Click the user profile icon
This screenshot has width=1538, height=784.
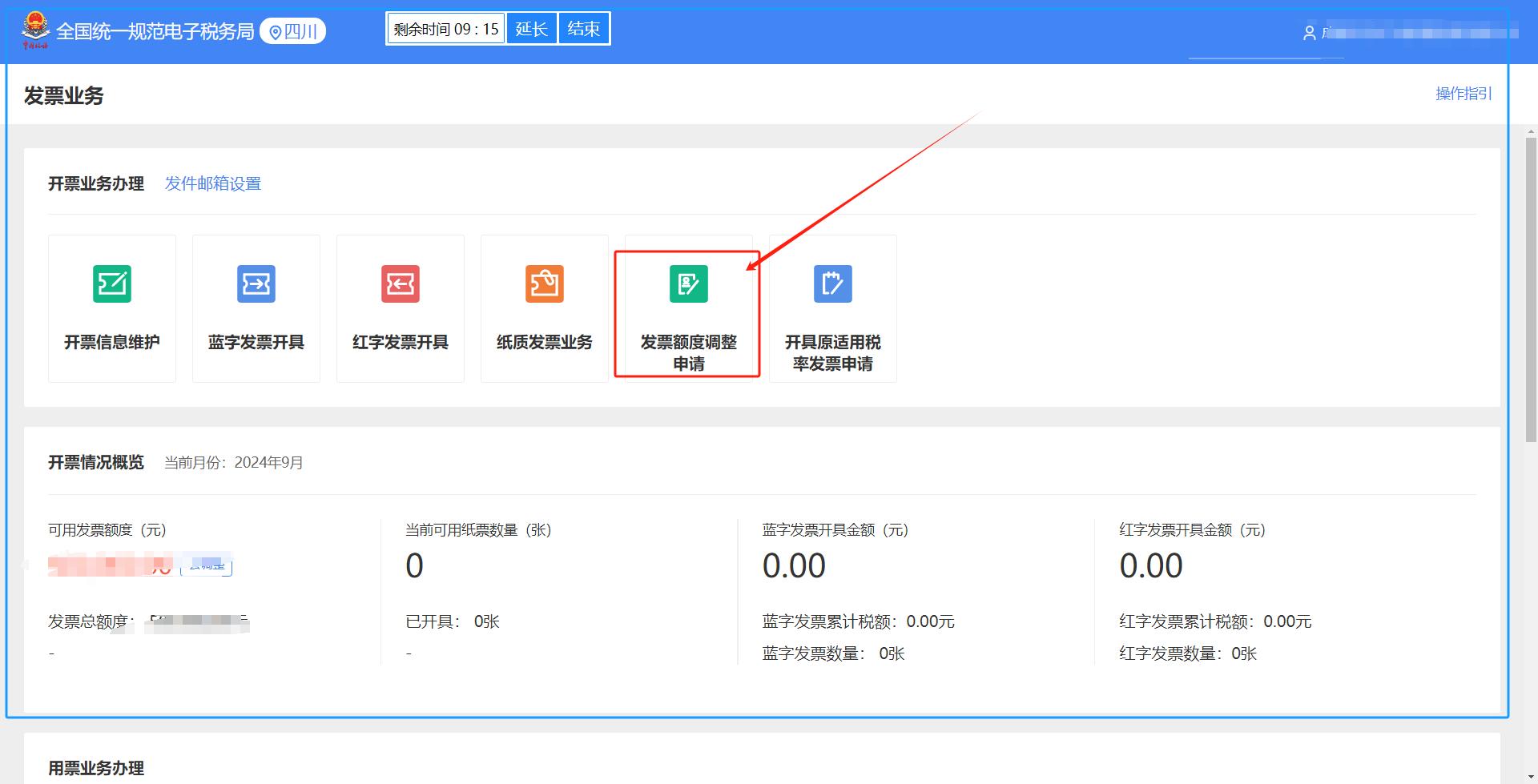1309,33
